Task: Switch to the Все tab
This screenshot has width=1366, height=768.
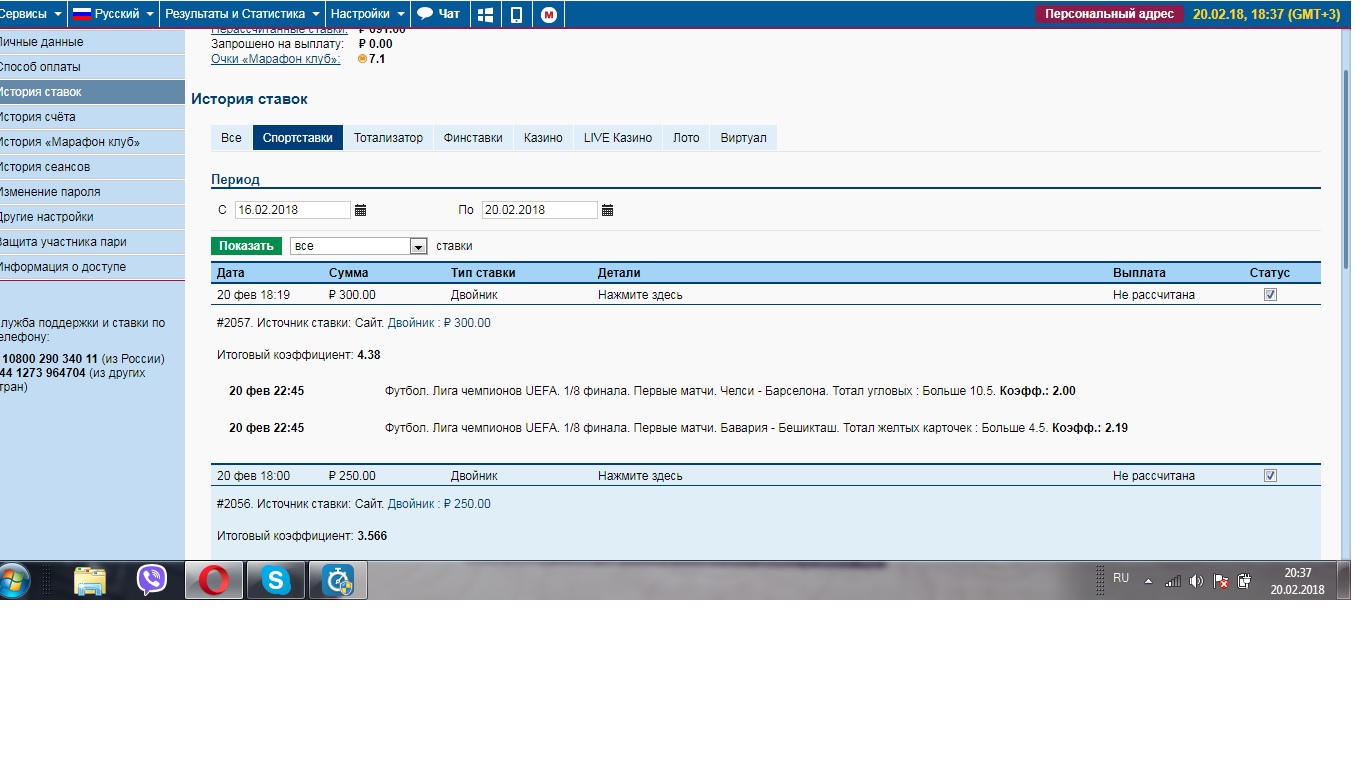Action: coord(231,138)
